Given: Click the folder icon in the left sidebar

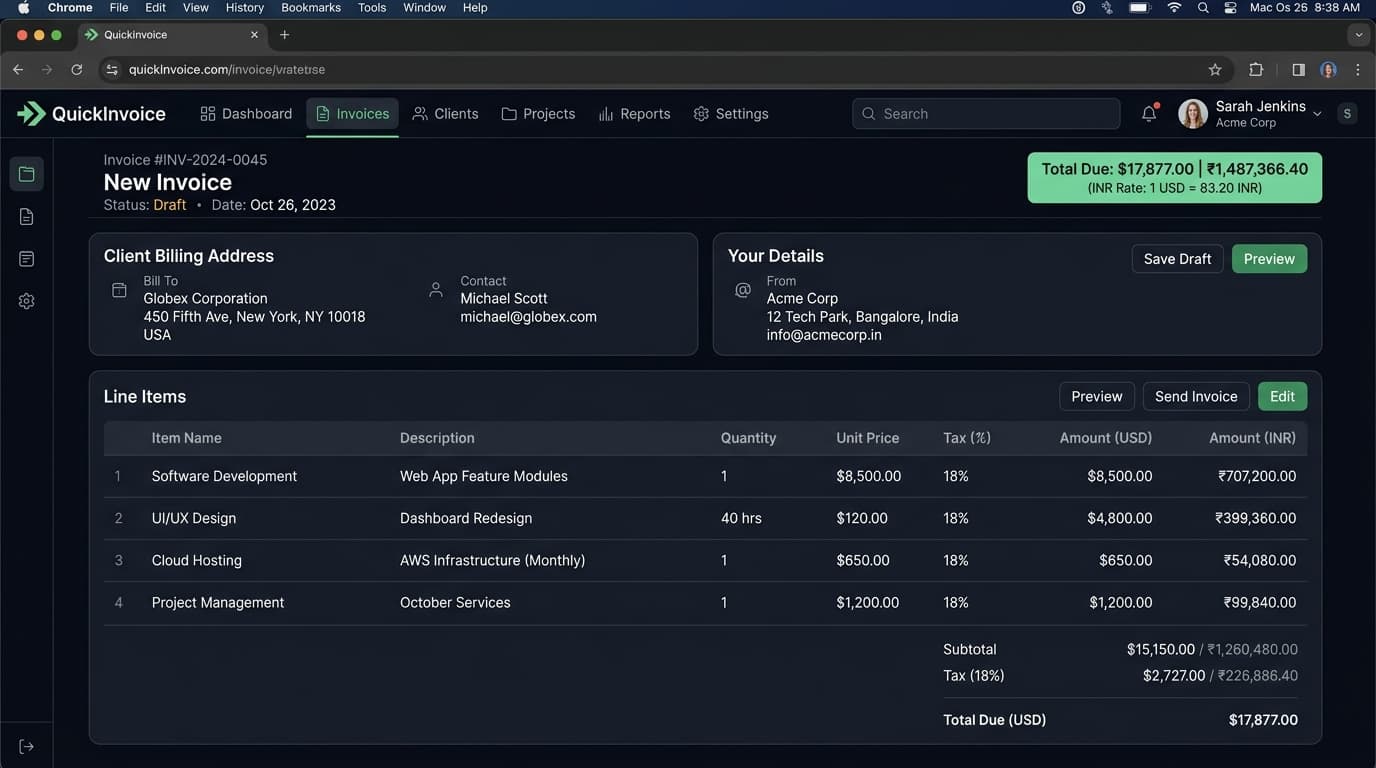Looking at the screenshot, I should click(26, 174).
